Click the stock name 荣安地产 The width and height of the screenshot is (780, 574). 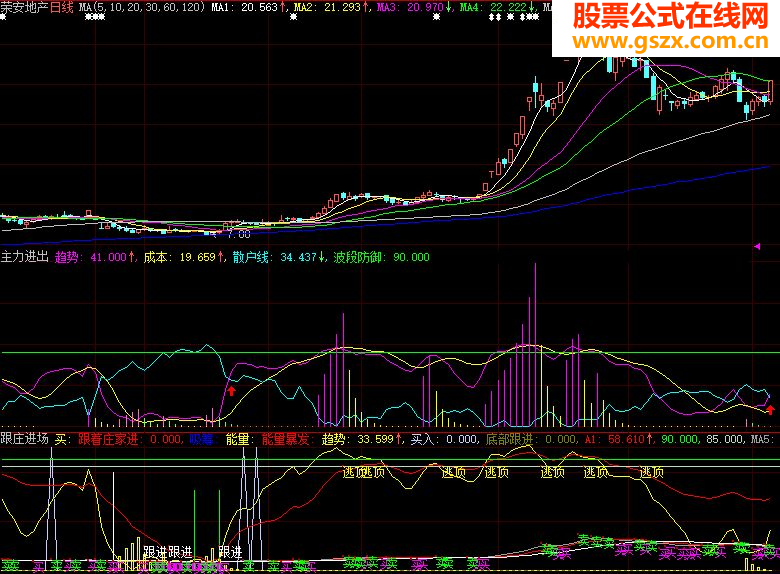[x=24, y=7]
